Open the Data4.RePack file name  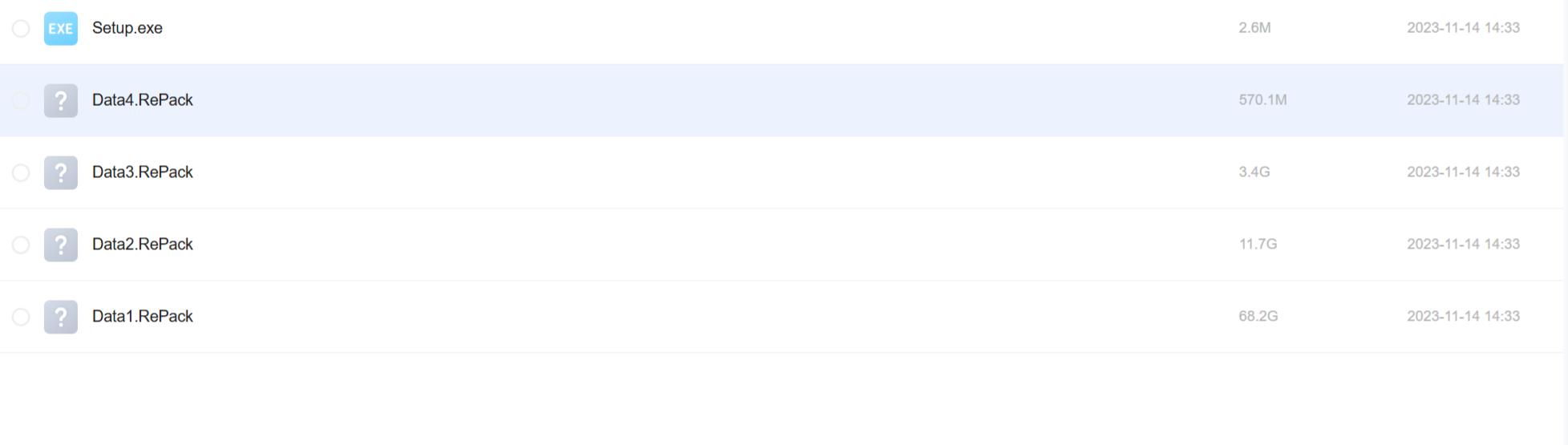[142, 100]
